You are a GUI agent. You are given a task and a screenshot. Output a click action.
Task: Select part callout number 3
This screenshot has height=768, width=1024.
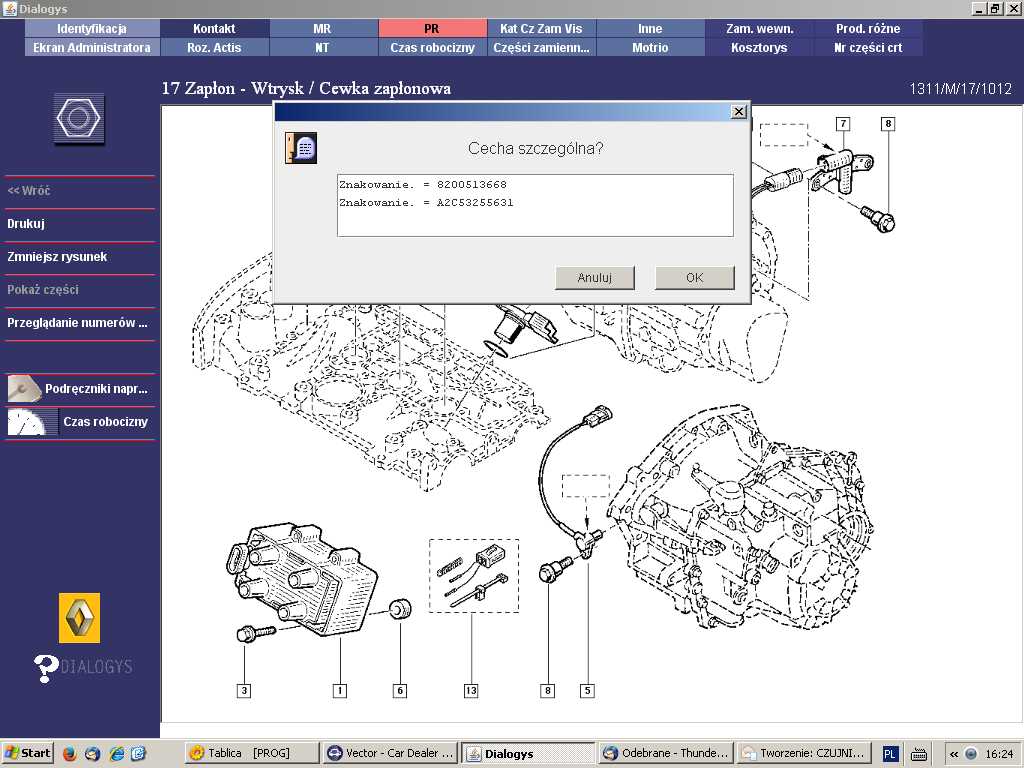coord(244,690)
